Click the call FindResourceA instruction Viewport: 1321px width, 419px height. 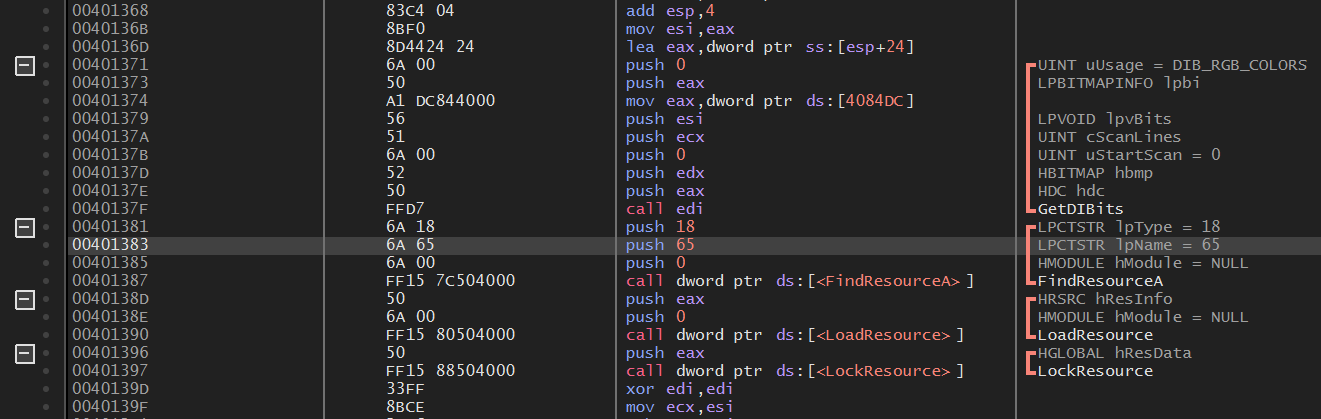(x=800, y=281)
